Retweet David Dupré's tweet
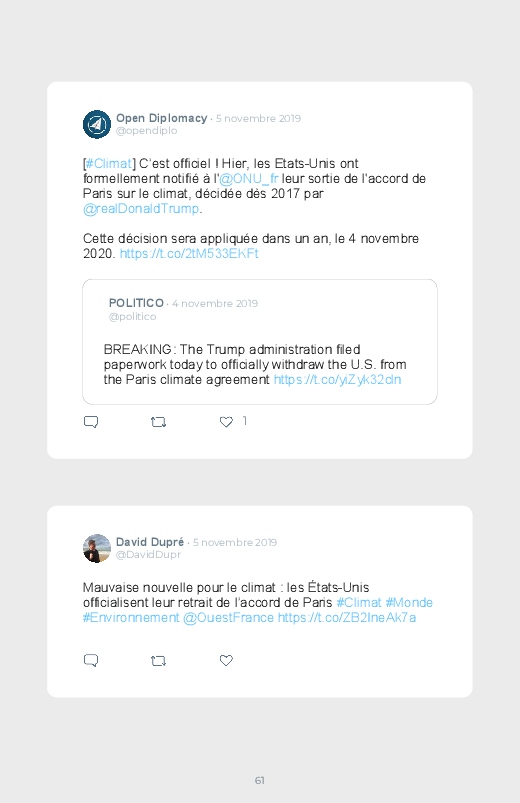 click(x=158, y=661)
